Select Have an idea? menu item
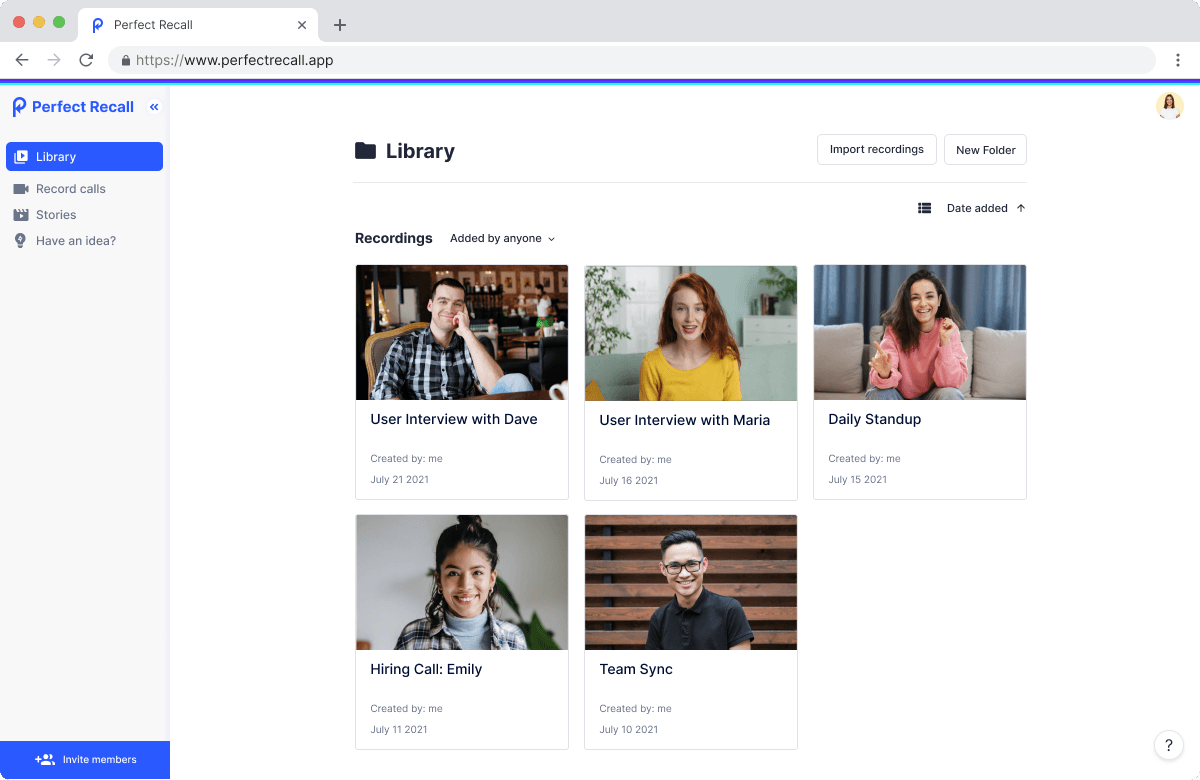1200x780 pixels. [x=75, y=241]
